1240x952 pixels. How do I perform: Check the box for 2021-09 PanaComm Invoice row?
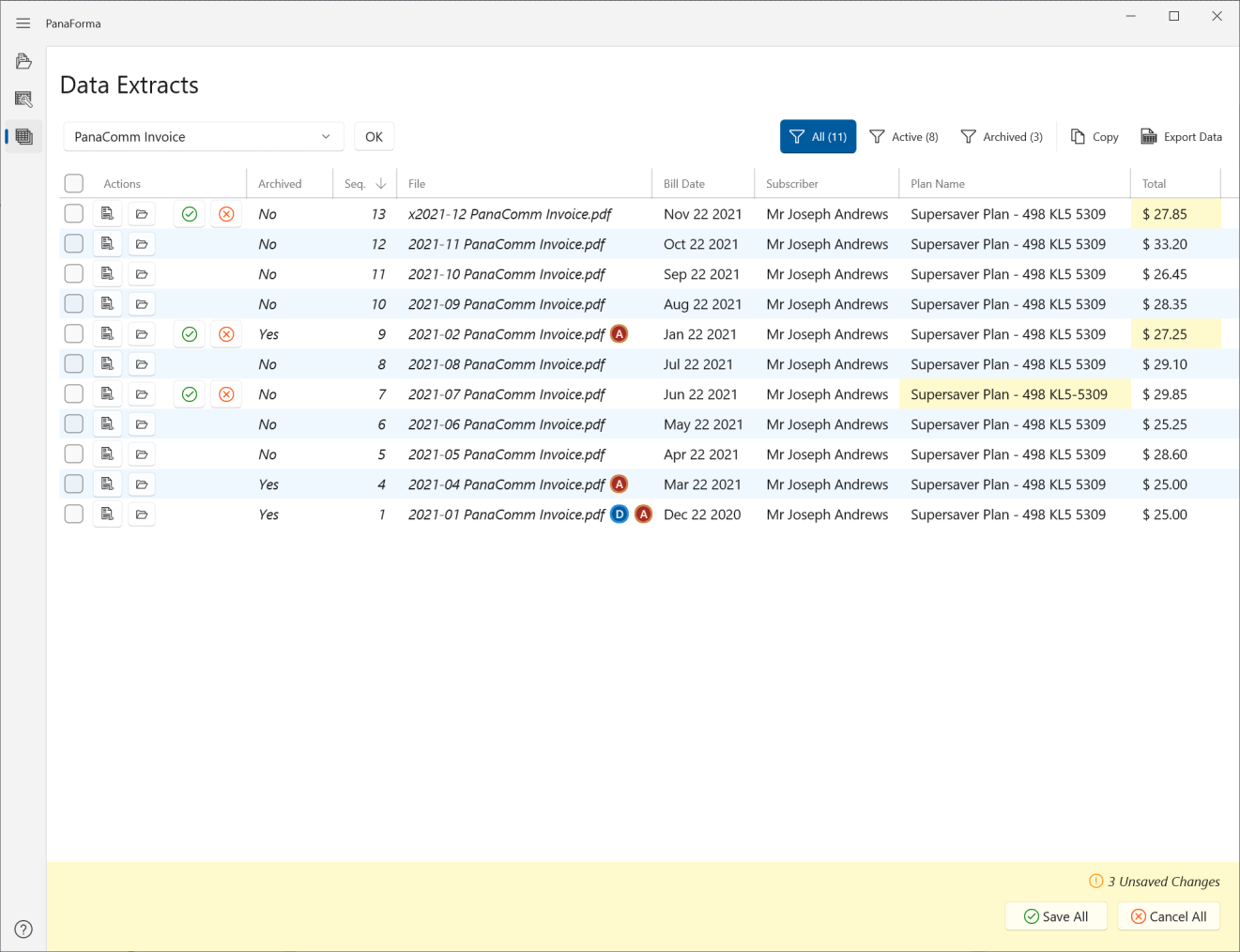click(74, 304)
